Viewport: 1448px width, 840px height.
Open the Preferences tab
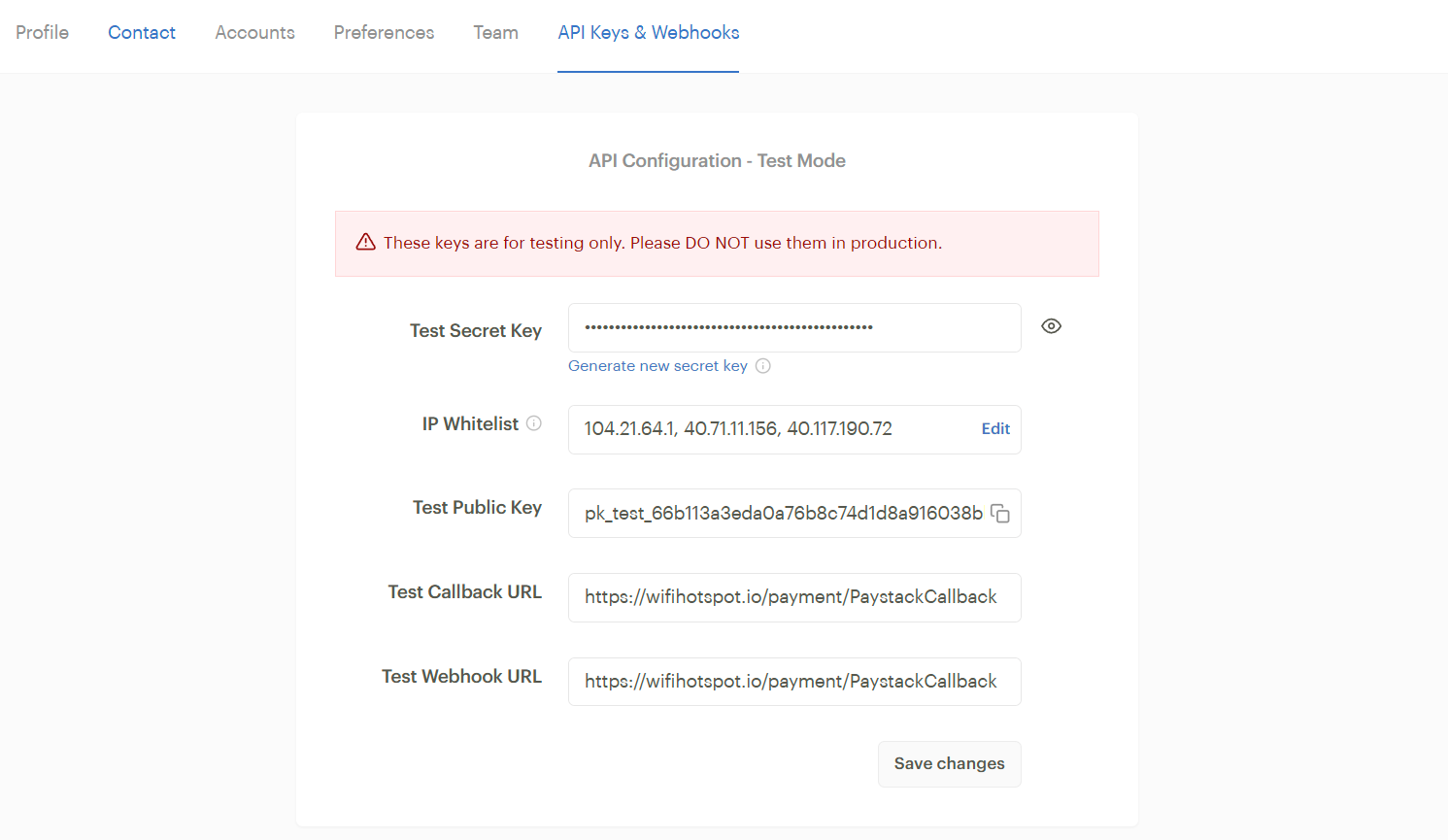(x=384, y=33)
